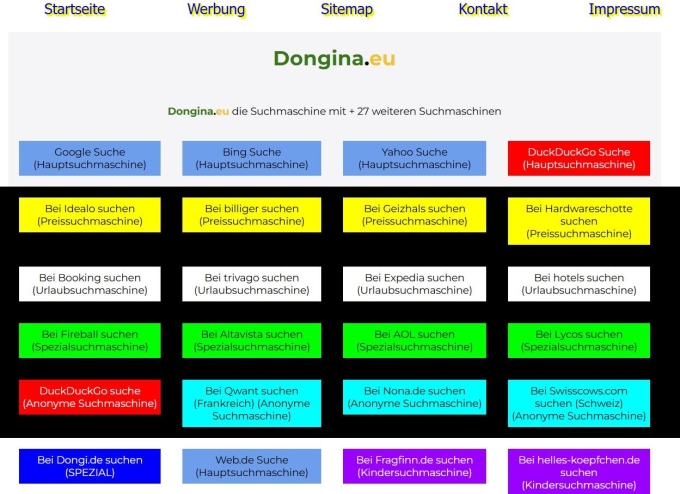The height and width of the screenshot is (494, 680).
Task: Select Bing Suche (Hauptsuchmaschine)
Action: point(252,158)
